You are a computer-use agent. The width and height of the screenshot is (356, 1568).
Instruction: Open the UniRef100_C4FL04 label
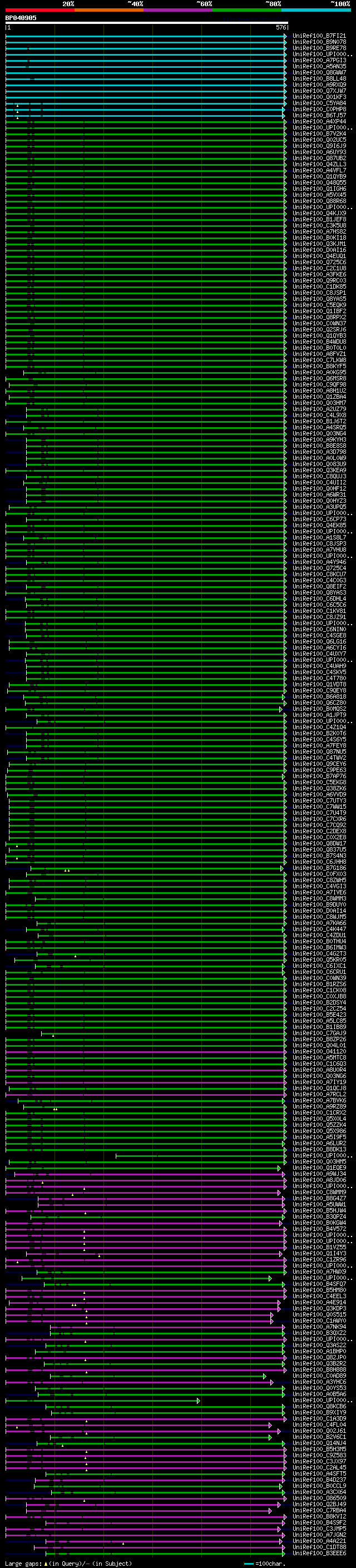click(319, 1425)
